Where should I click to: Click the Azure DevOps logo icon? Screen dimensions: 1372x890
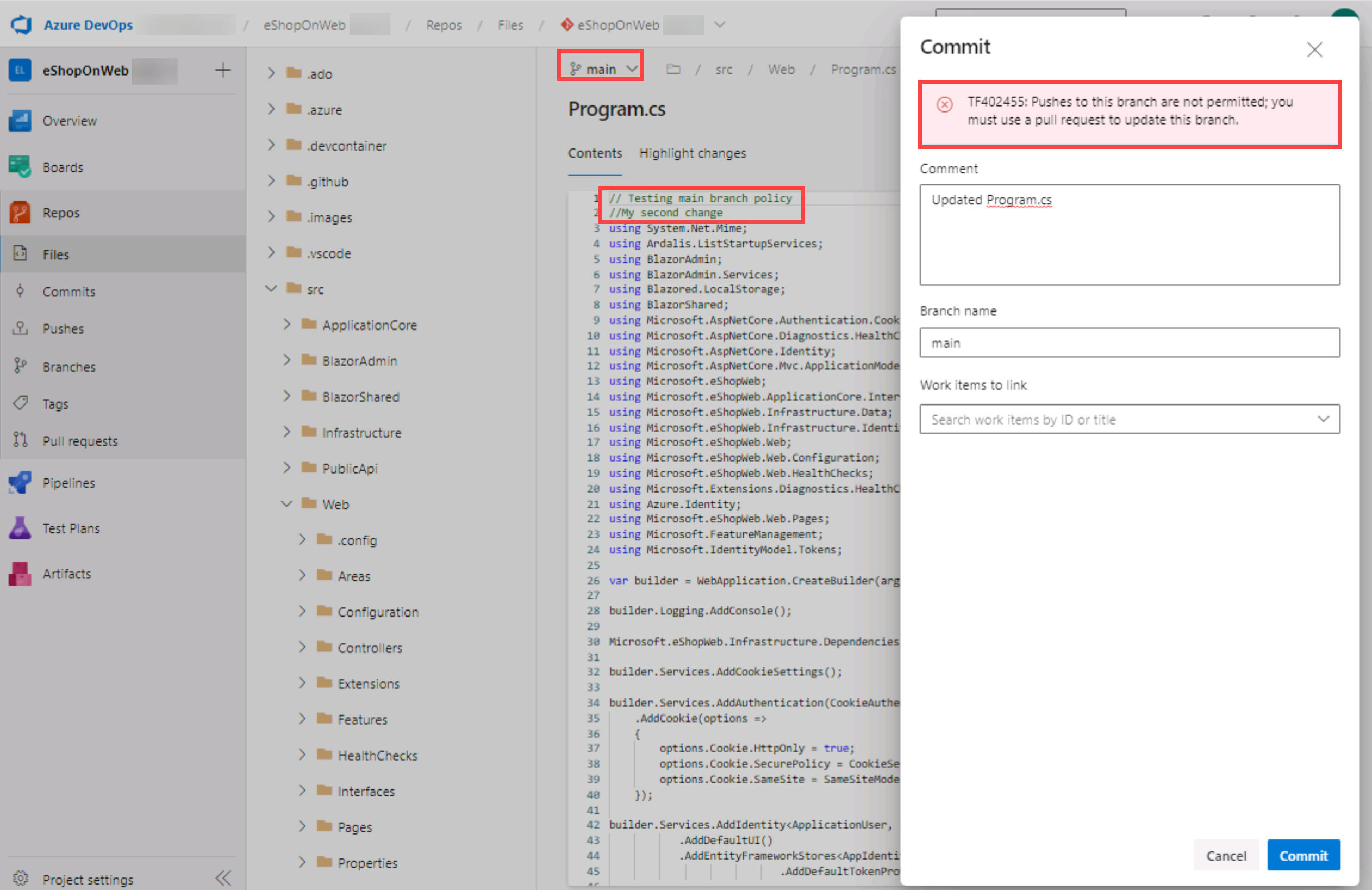click(x=21, y=25)
